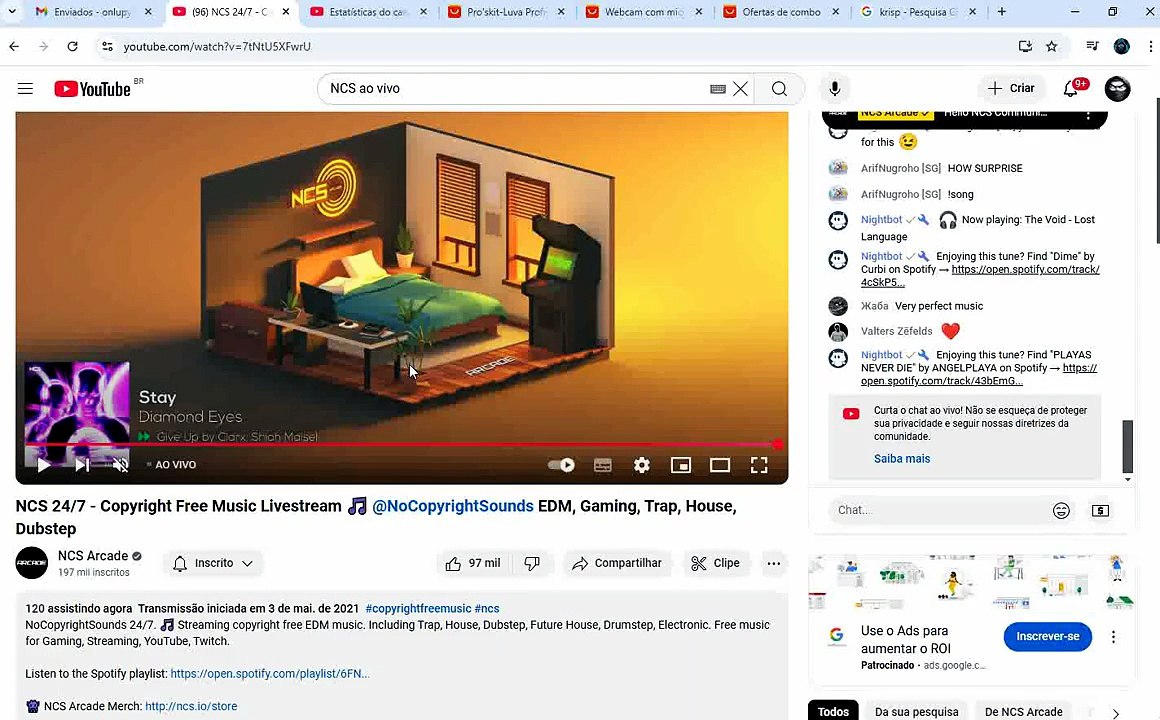Image resolution: width=1160 pixels, height=720 pixels.
Task: Switch to the Pro'skit-Luva tab
Action: (x=506, y=12)
